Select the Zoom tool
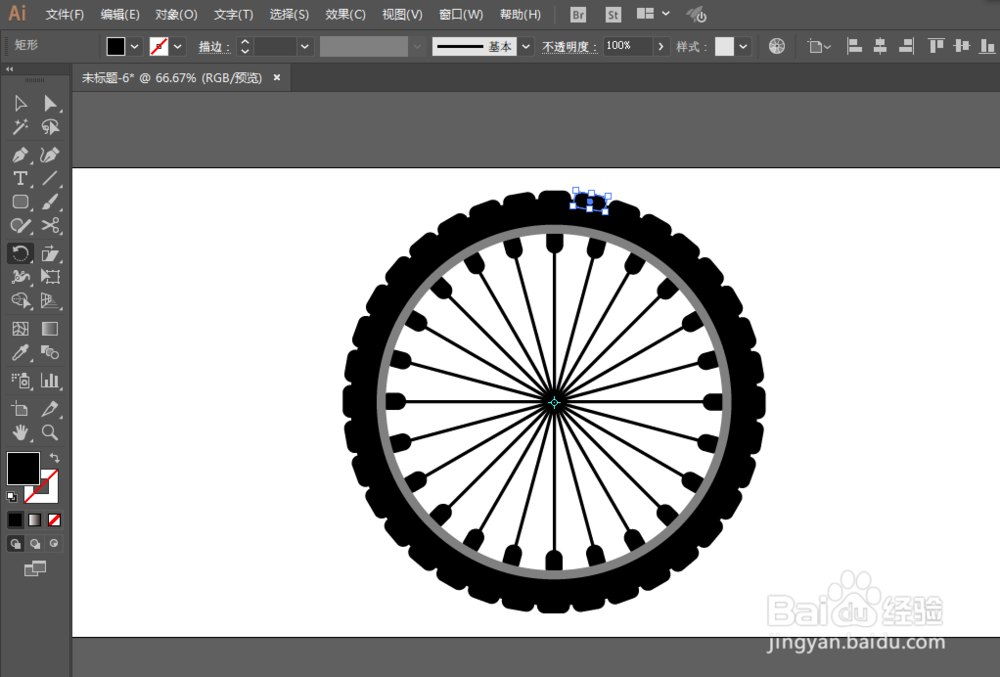Viewport: 1000px width, 677px height. [x=50, y=433]
